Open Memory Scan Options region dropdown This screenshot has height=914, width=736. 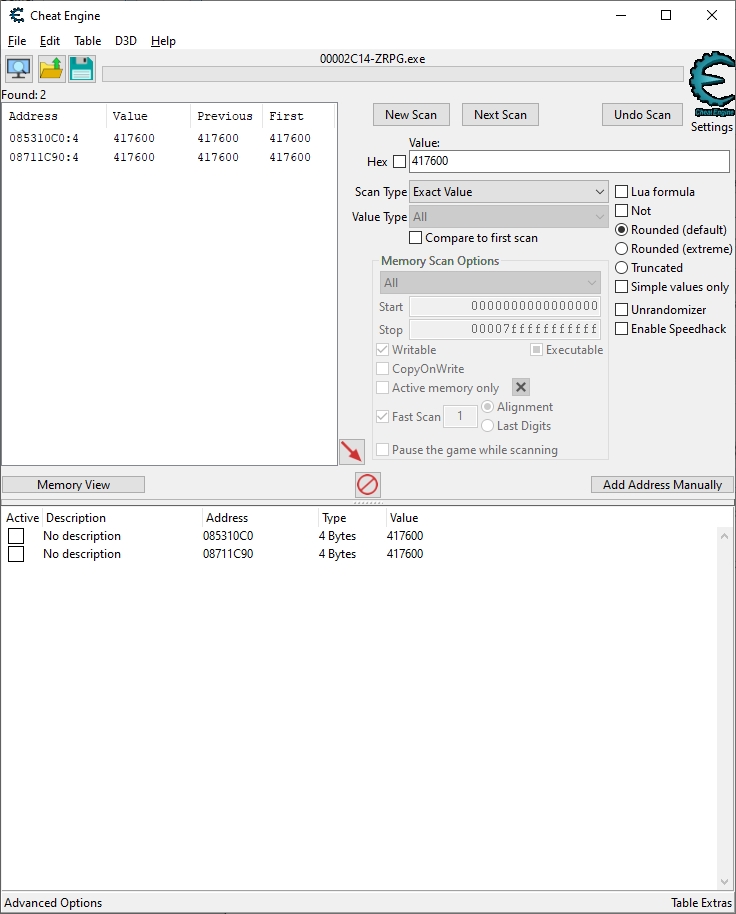point(490,283)
